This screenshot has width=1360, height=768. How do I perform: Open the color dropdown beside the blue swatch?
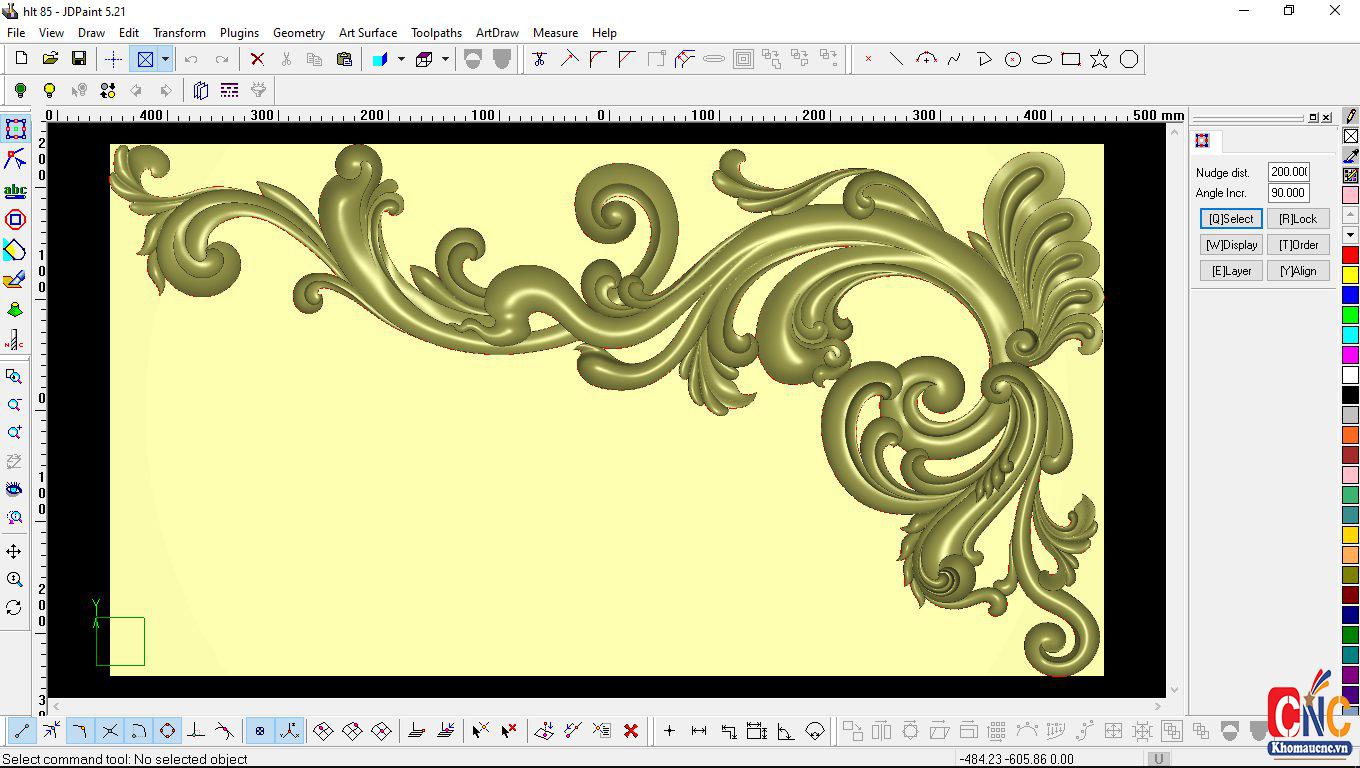click(401, 59)
